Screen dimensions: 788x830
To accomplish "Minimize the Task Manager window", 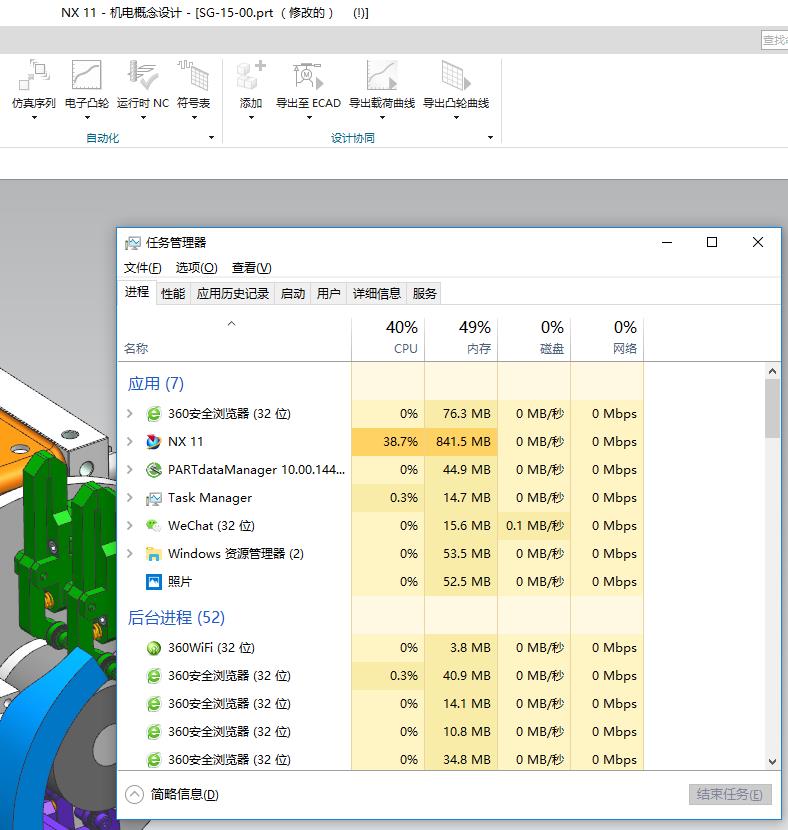I will [x=667, y=242].
